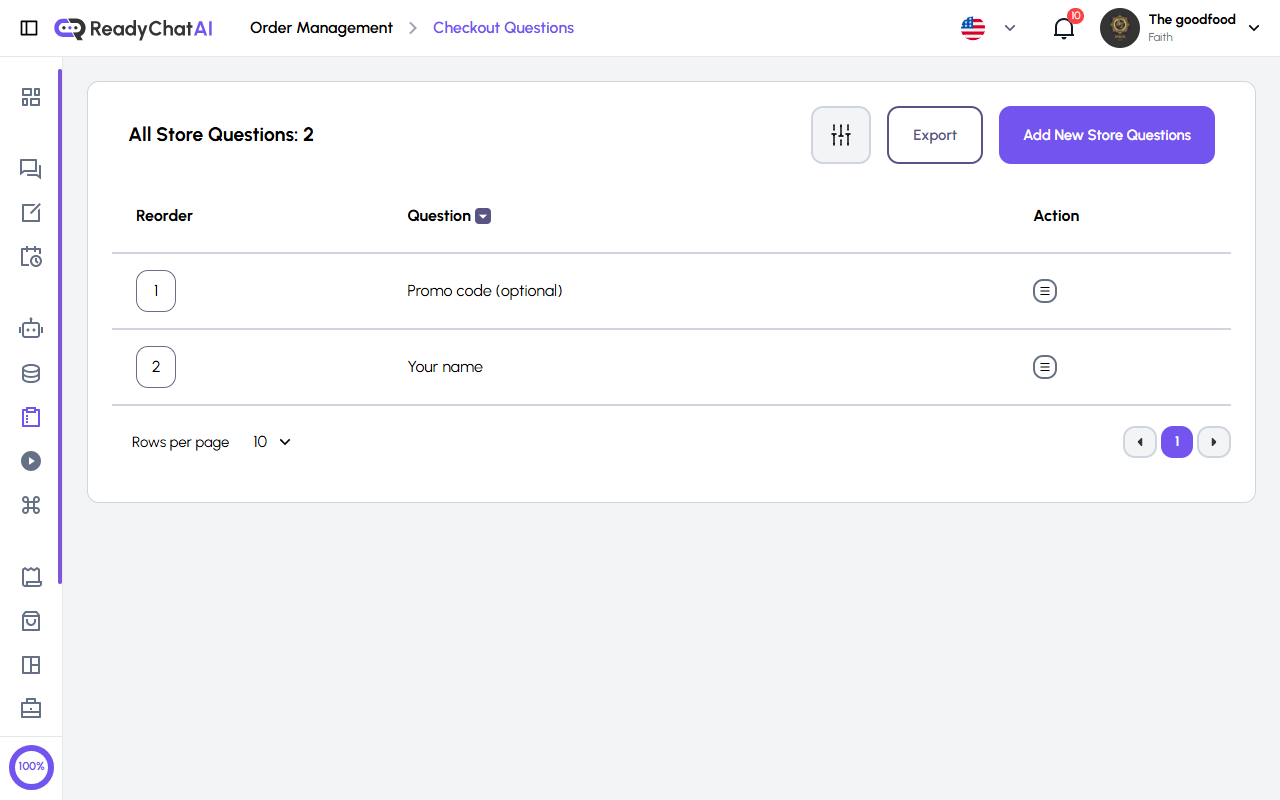Switch to Order Management breadcrumb
Screen dimensions: 1280x800
point(321,27)
